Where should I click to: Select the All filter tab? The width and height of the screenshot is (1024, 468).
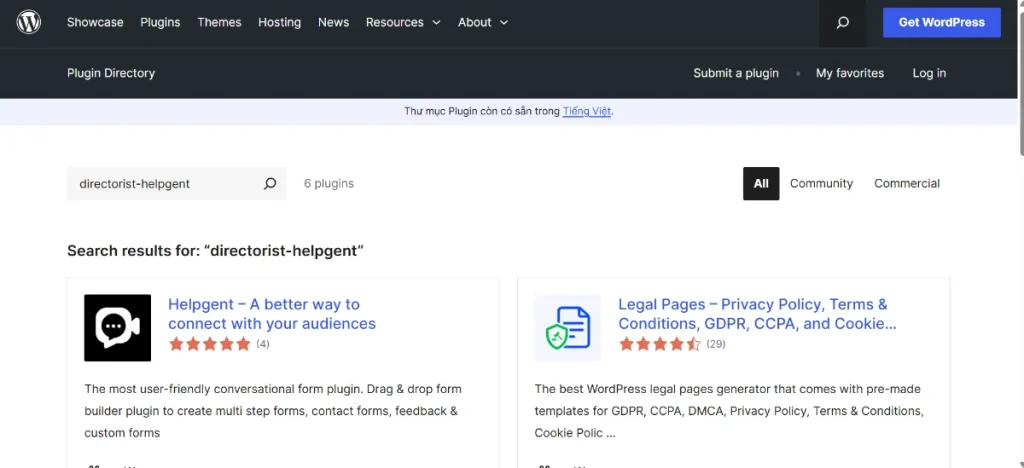coord(761,183)
